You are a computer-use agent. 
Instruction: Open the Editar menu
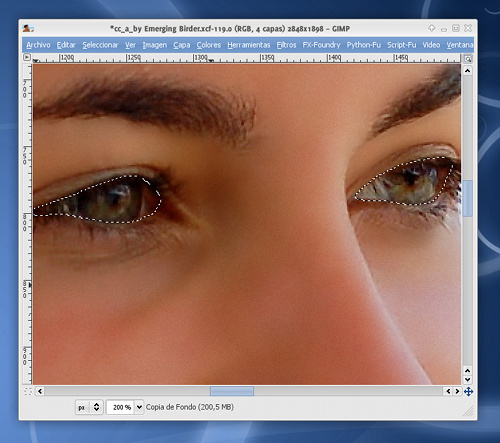66,45
